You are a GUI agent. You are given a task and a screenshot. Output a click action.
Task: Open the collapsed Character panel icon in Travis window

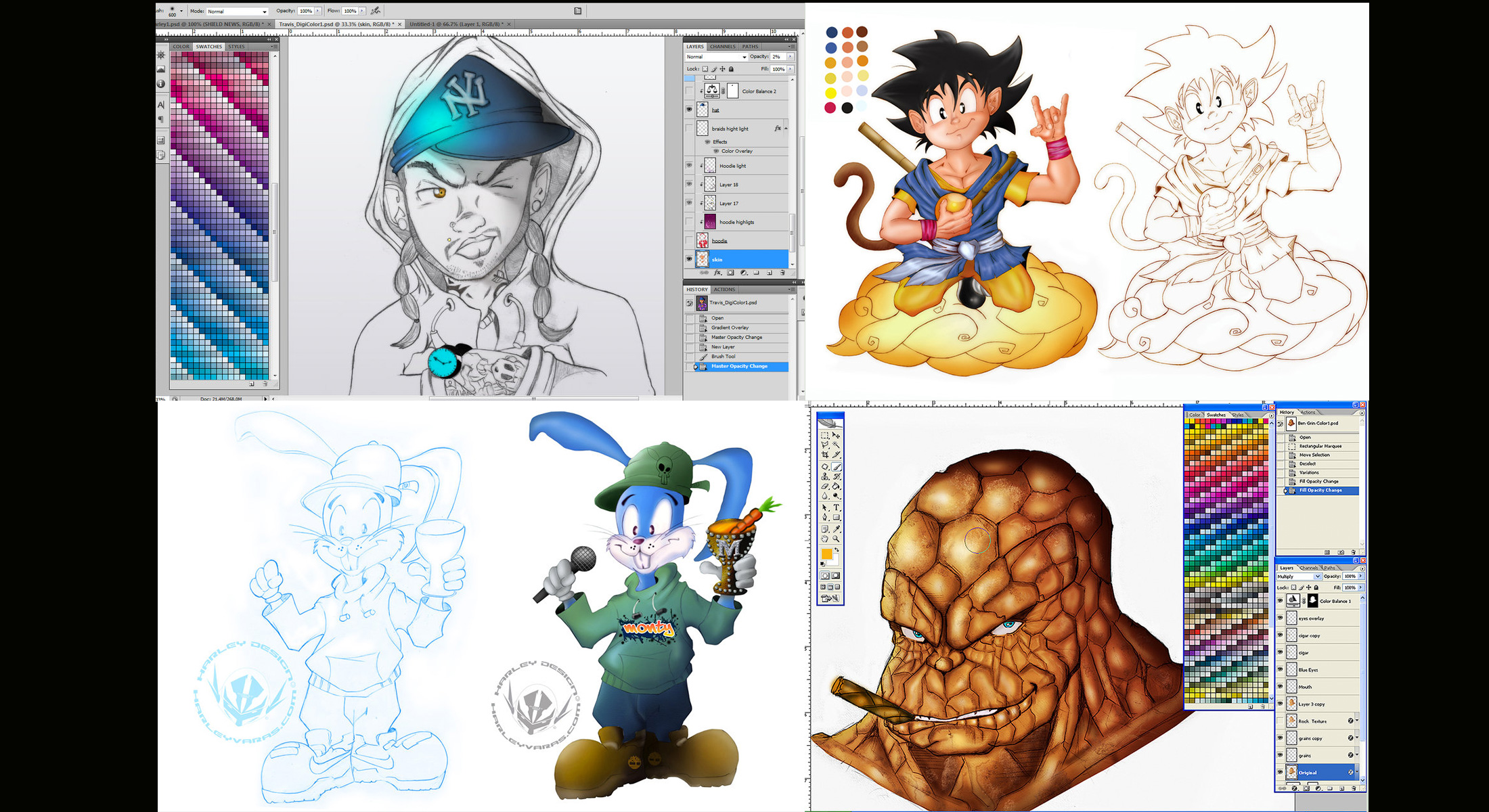[161, 104]
